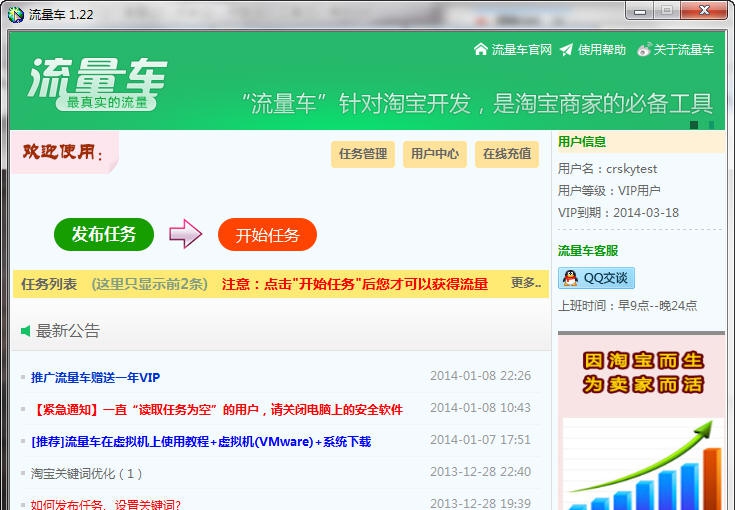The width and height of the screenshot is (735, 510).
Task: Click the username text crskytest
Action: tap(631, 169)
